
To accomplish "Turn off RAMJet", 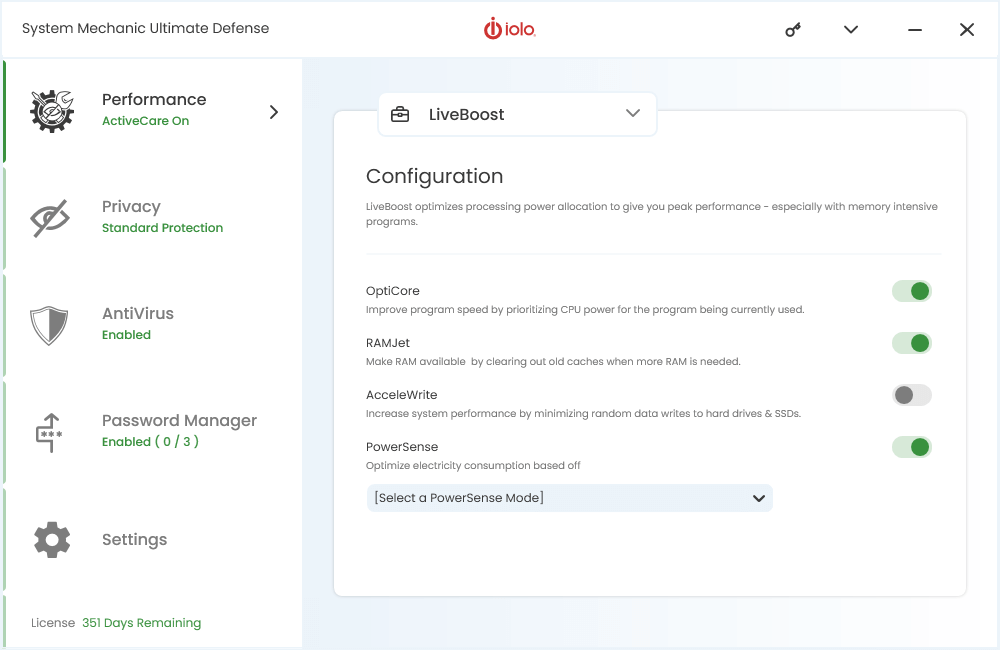I will click(911, 342).
